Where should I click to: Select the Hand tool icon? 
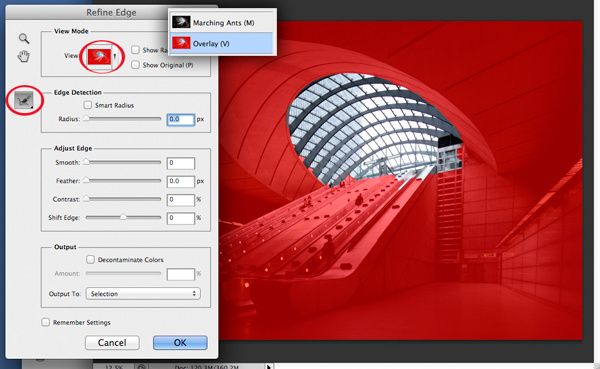click(x=23, y=56)
